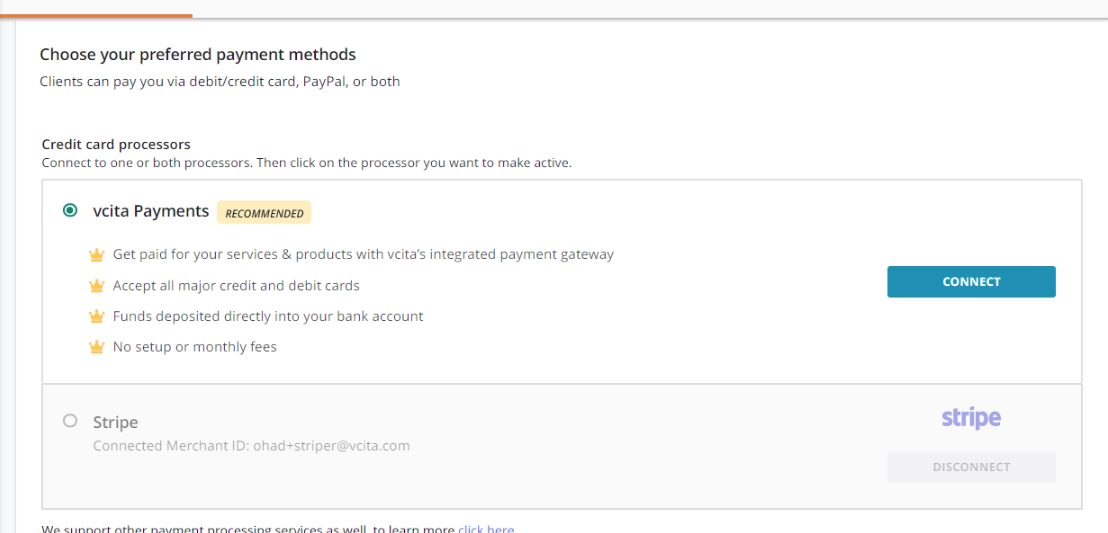
Task: Click crown icon beside No setup fees
Action: pos(97,347)
